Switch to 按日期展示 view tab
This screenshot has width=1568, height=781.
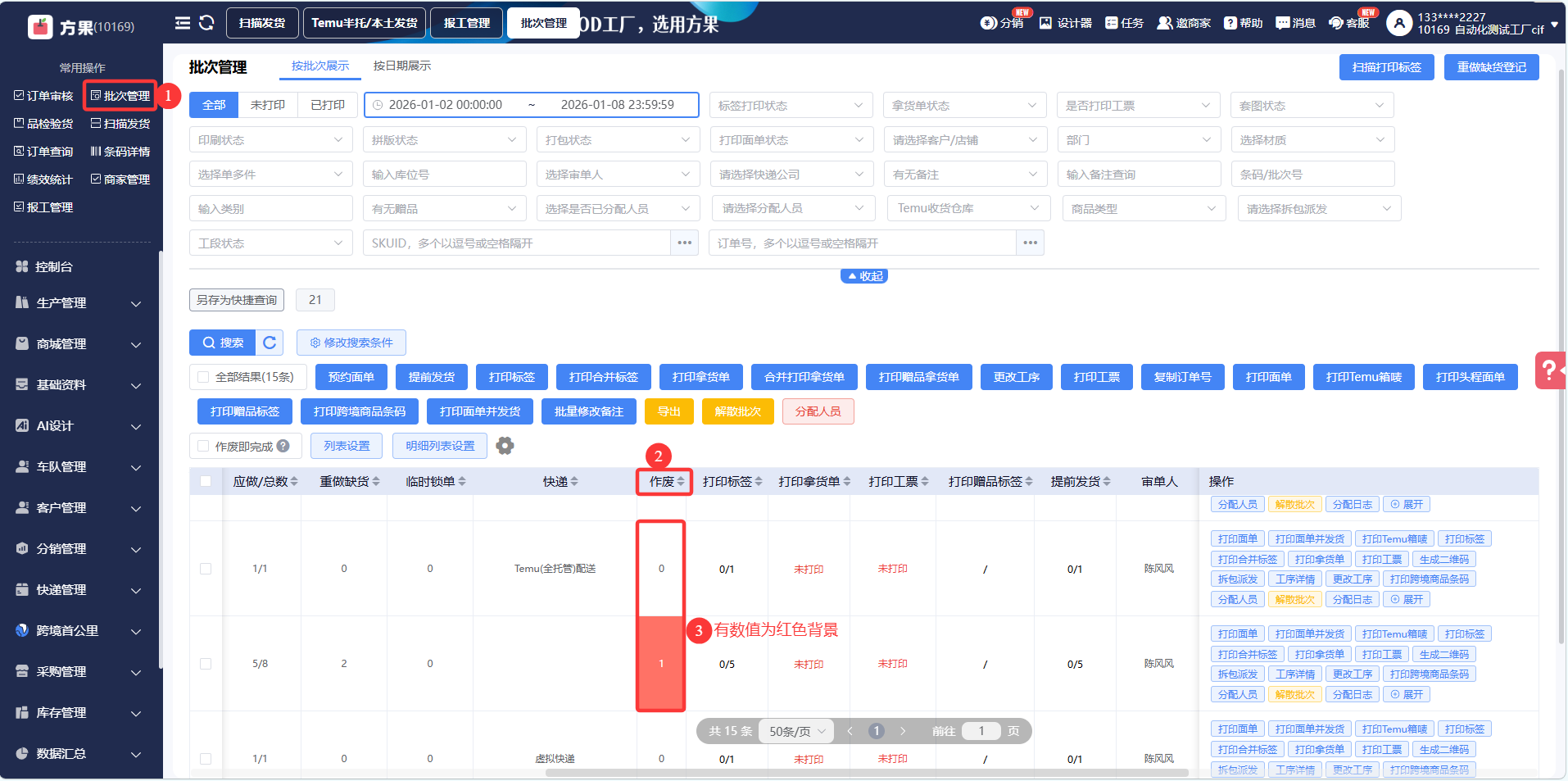[402, 66]
